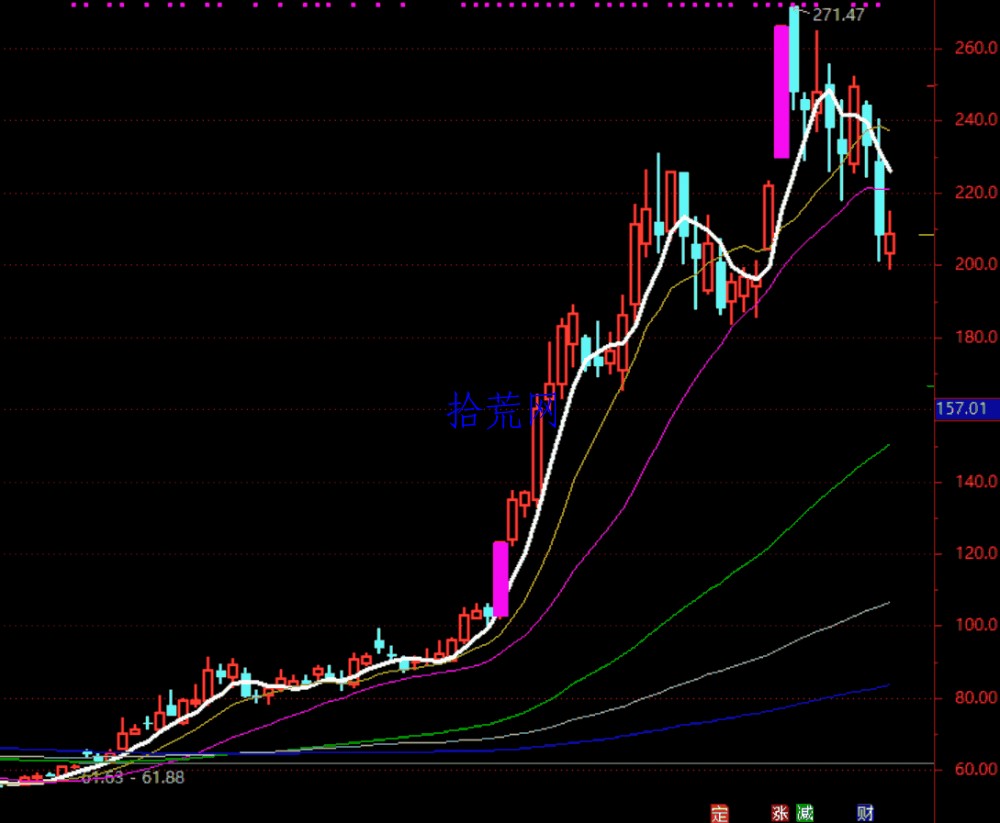This screenshot has height=823, width=1000.
Task: Open the red 涨 event marker
Action: click(x=780, y=813)
